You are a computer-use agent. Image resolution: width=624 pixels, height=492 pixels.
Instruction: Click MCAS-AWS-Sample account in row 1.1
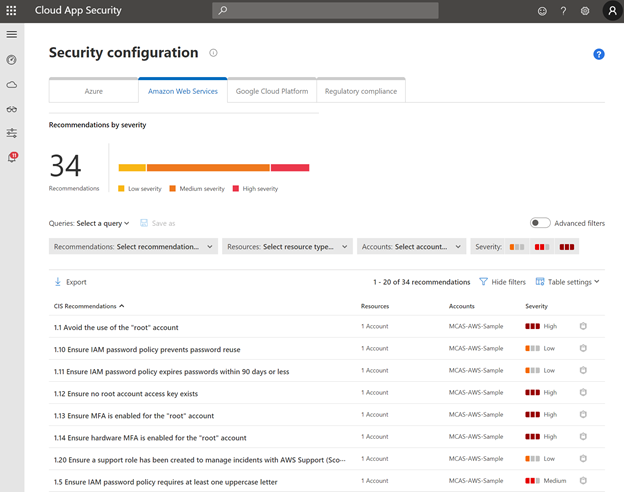click(476, 326)
